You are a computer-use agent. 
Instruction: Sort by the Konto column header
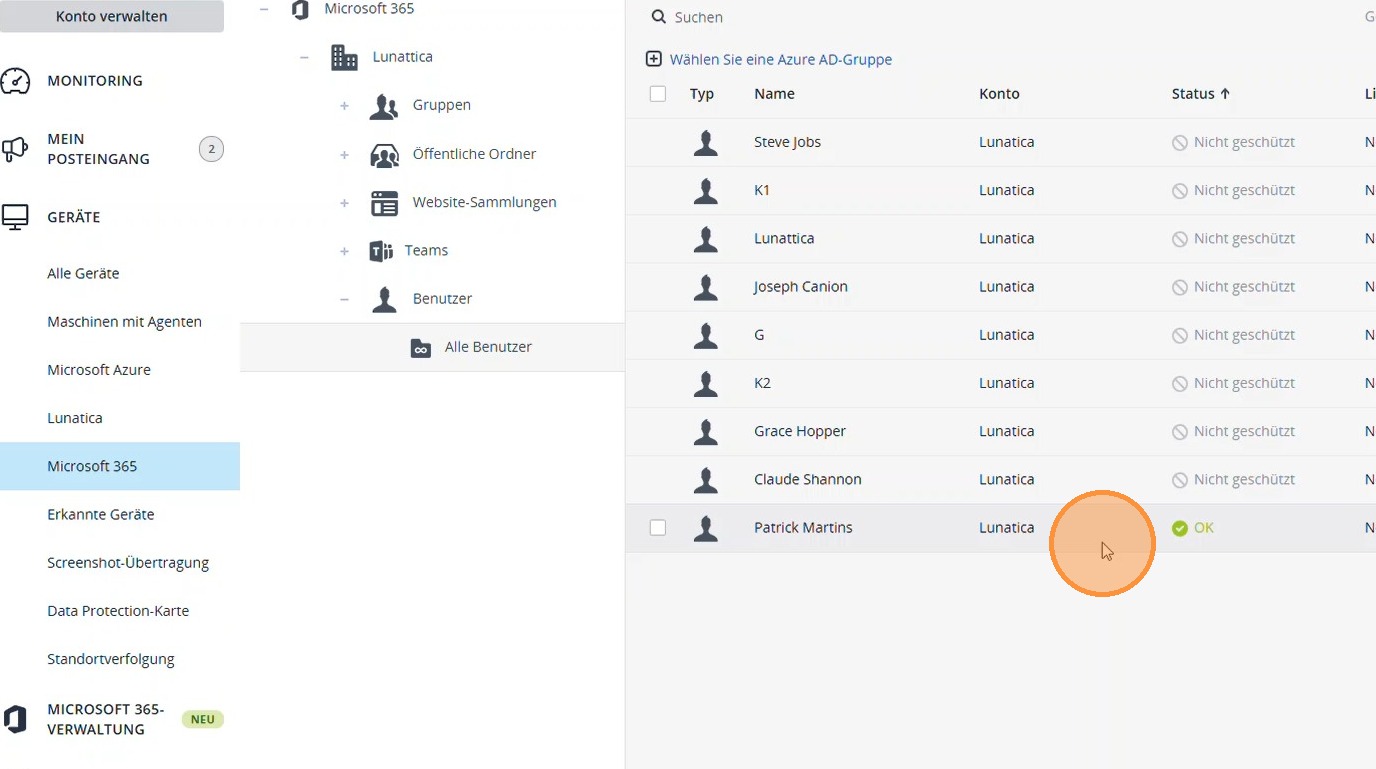[999, 93]
